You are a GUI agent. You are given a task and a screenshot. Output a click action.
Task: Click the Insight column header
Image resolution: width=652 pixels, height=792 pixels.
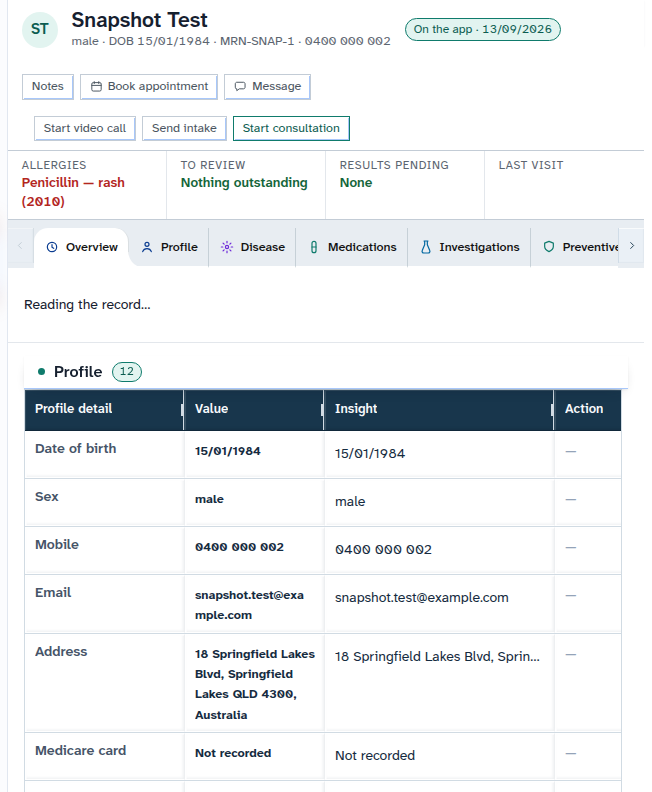tap(438, 409)
